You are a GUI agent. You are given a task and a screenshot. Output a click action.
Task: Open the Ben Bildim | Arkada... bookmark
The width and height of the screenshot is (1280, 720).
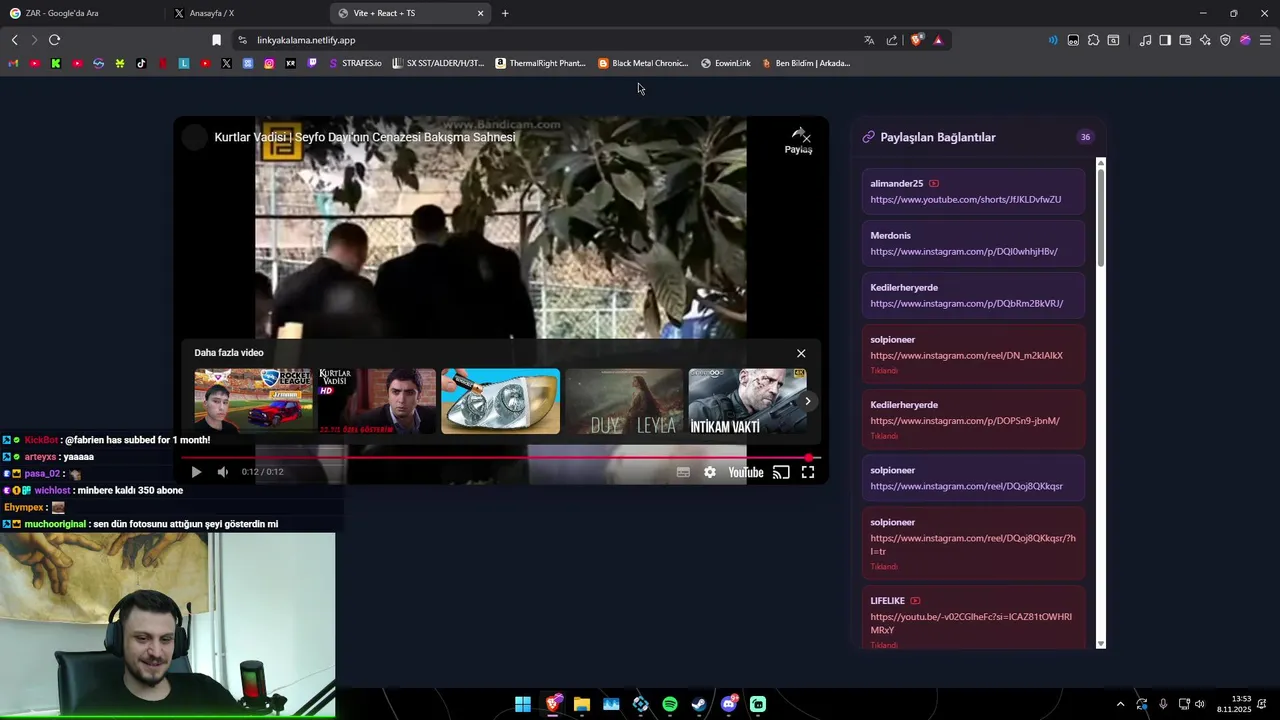(x=806, y=63)
